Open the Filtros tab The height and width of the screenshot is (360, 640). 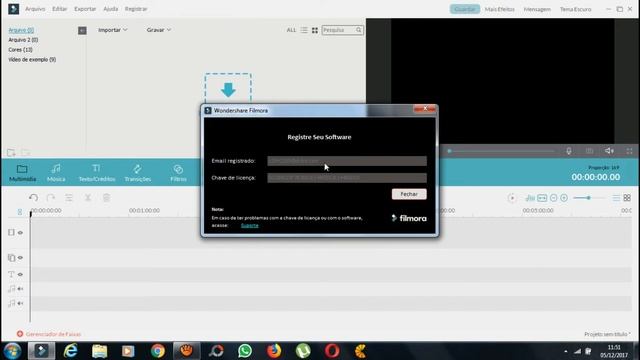(178, 173)
